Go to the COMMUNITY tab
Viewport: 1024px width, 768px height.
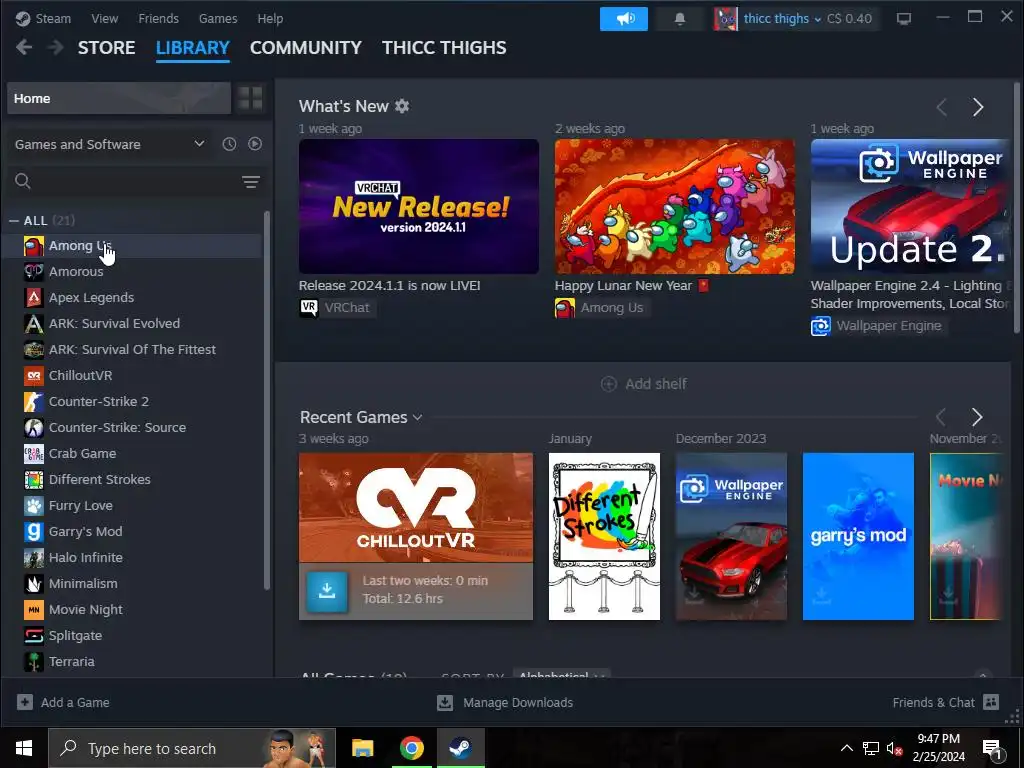pos(306,48)
